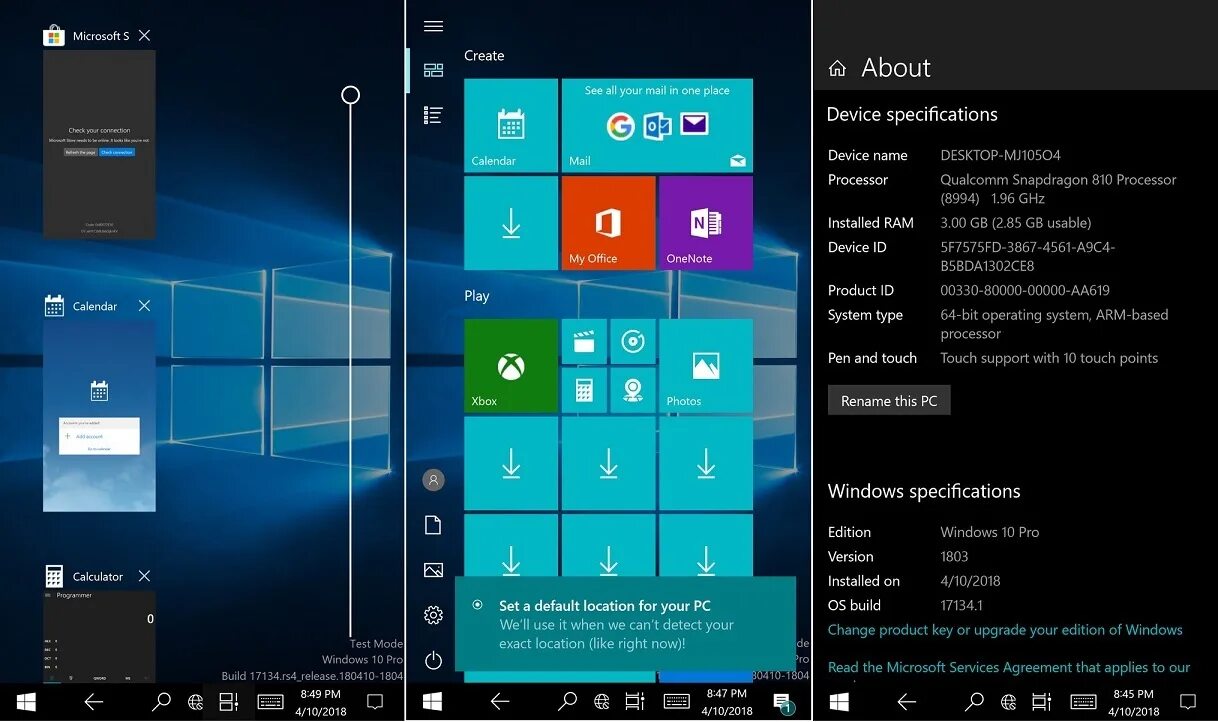Select the Edition value Windows 10 Pro
The width and height of the screenshot is (1218, 722).
point(989,532)
